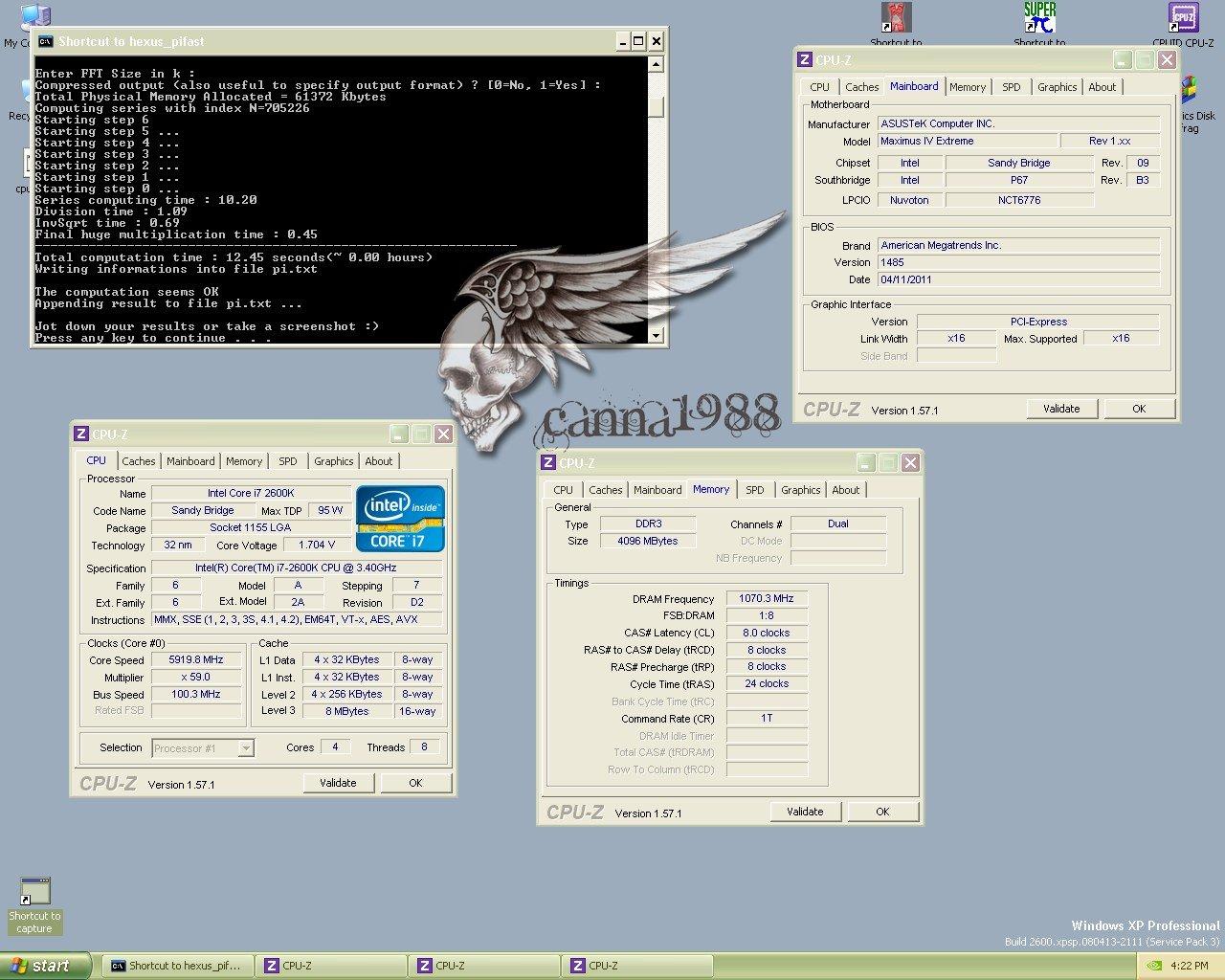The width and height of the screenshot is (1225, 980).
Task: Click the DRAM Frequency 1070.3 MHz field
Action: [x=767, y=599]
